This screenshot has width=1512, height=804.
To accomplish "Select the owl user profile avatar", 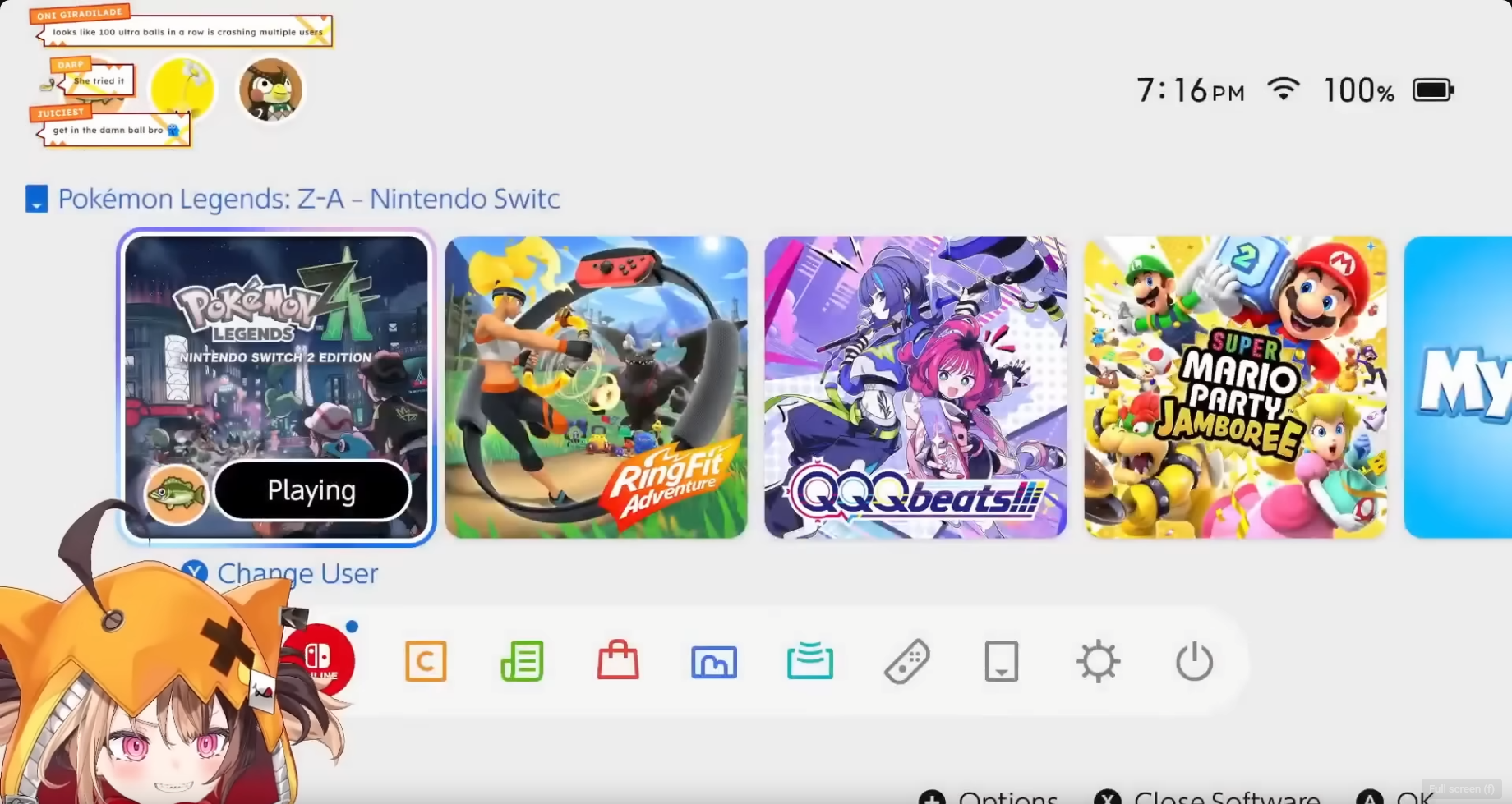I will point(270,90).
